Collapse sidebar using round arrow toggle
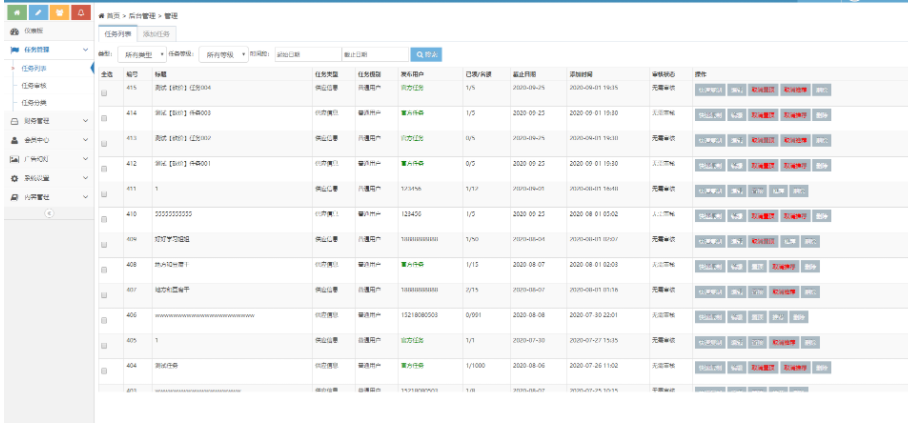Image resolution: width=908 pixels, height=423 pixels. (49, 213)
